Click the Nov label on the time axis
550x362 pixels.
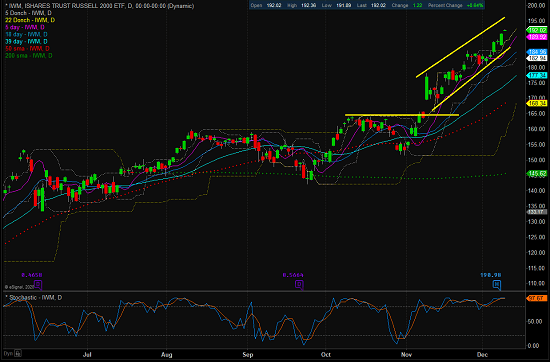tap(406, 355)
